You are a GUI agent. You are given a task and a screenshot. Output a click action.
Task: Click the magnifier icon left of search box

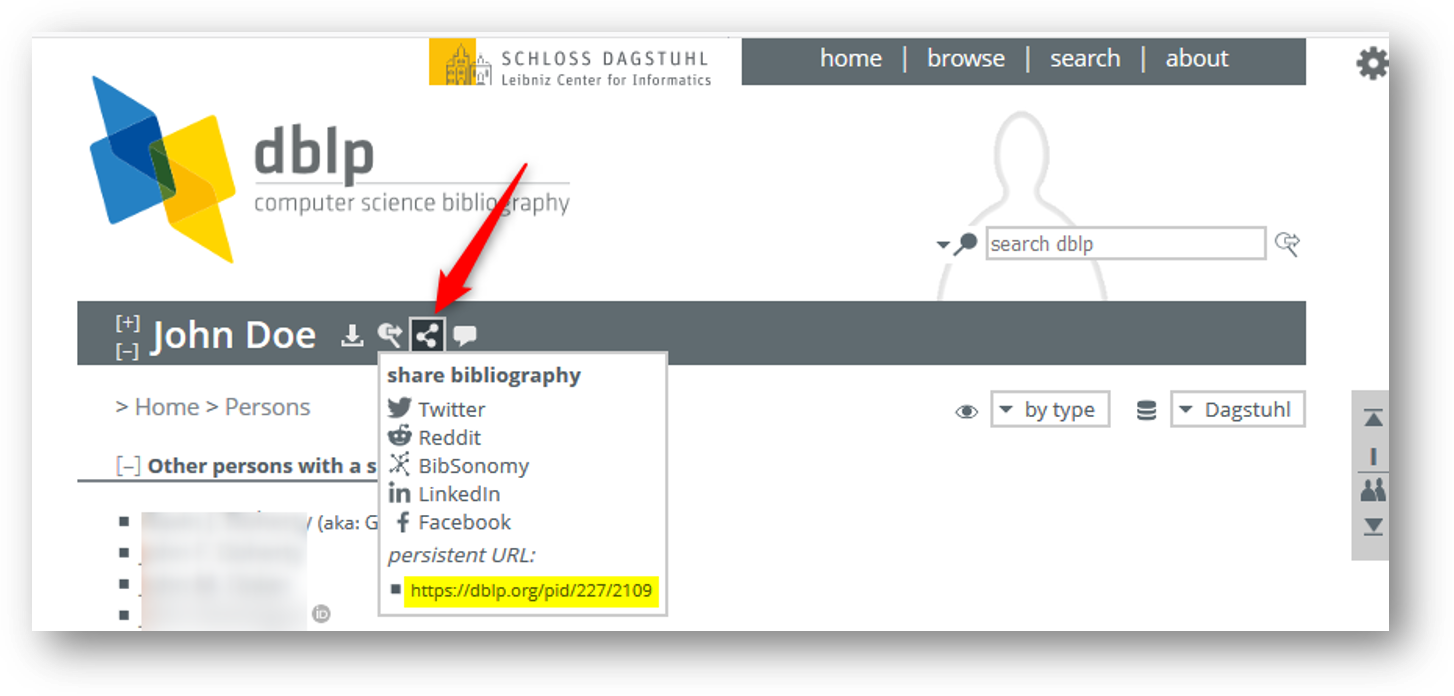point(966,243)
